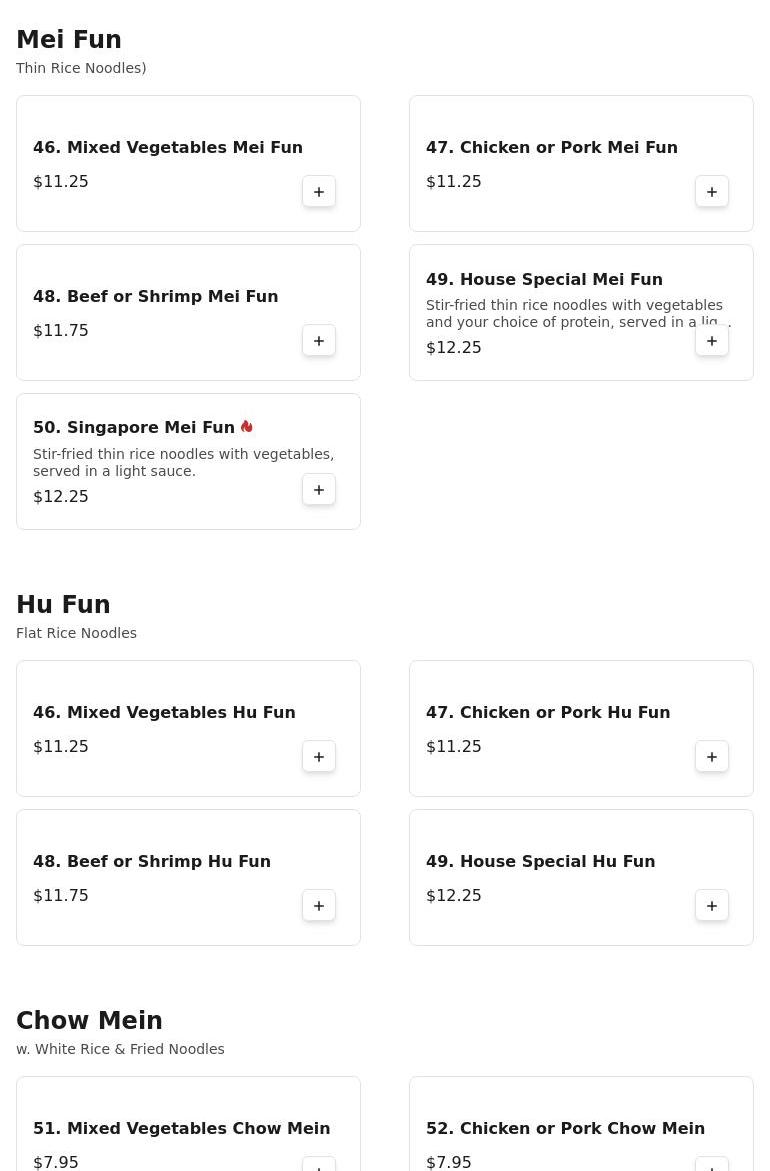Click the spicy flame icon on Singapore Mei Fun
Image resolution: width=770 pixels, height=1171 pixels.
point(247,427)
